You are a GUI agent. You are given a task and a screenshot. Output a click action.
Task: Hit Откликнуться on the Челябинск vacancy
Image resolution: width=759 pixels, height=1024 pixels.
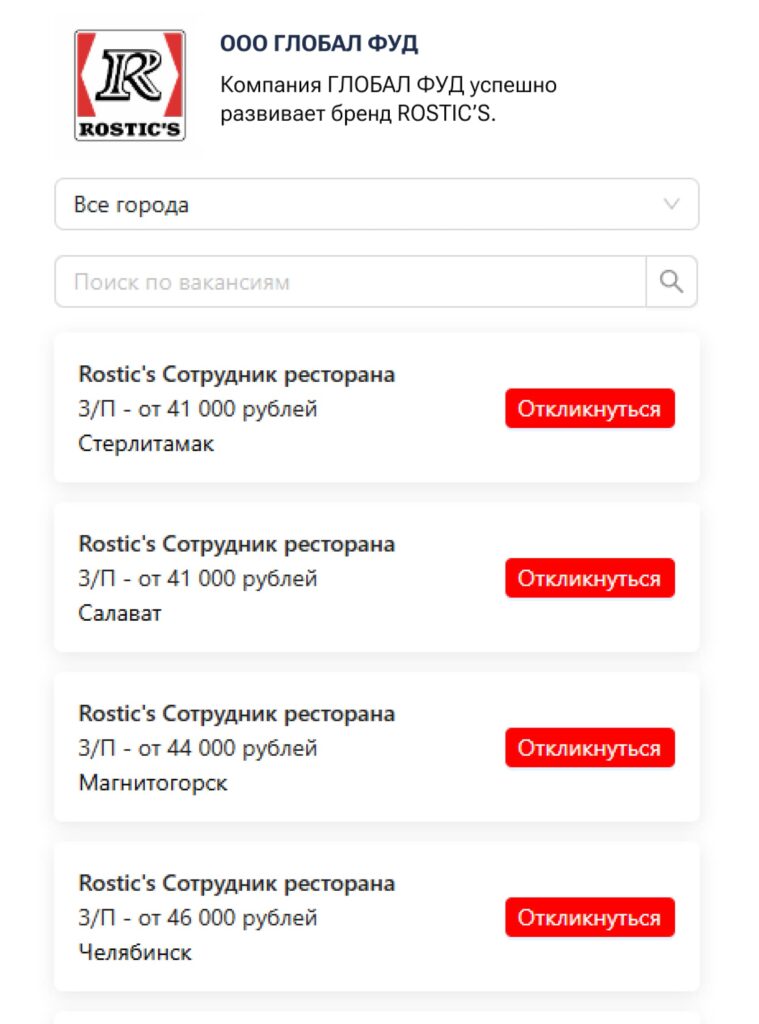pyautogui.click(x=590, y=918)
